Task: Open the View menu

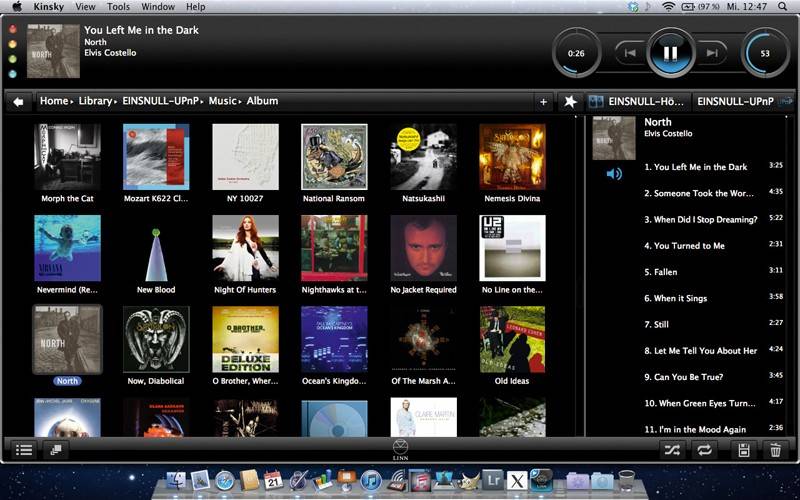Action: coord(85,7)
